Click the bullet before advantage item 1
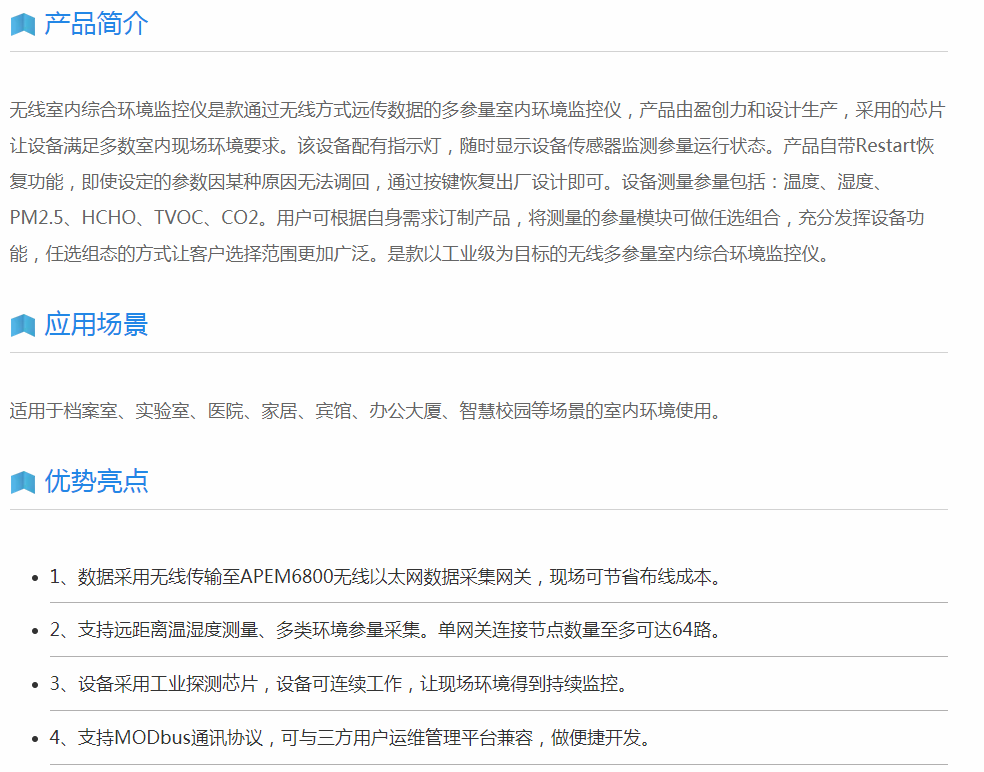This screenshot has height=772, width=984. coord(36,578)
